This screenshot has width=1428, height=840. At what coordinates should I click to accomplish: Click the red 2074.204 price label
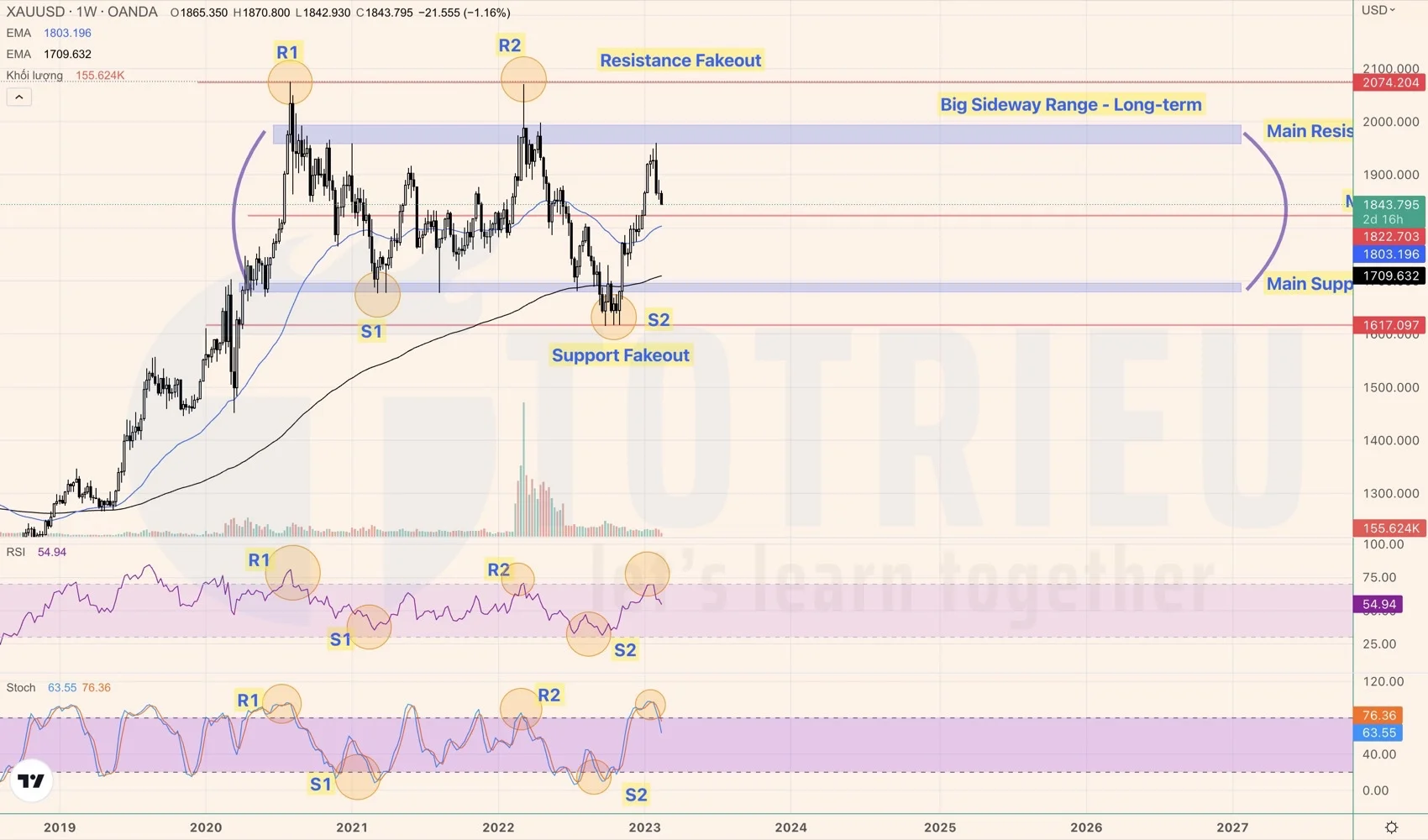click(1389, 82)
